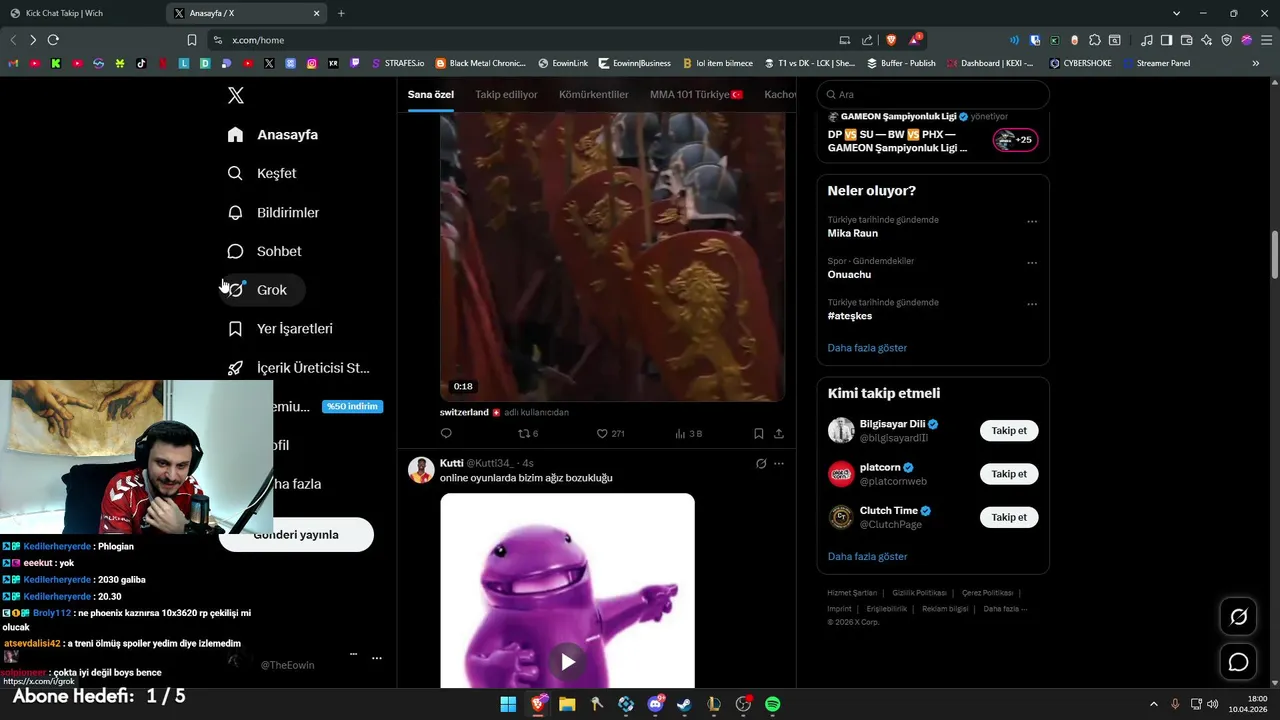Open Kutti's profile avatar
This screenshot has width=1280, height=720.
(x=421, y=470)
